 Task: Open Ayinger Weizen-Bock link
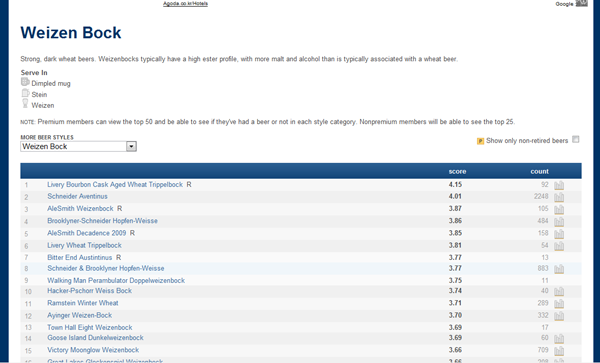pos(80,315)
